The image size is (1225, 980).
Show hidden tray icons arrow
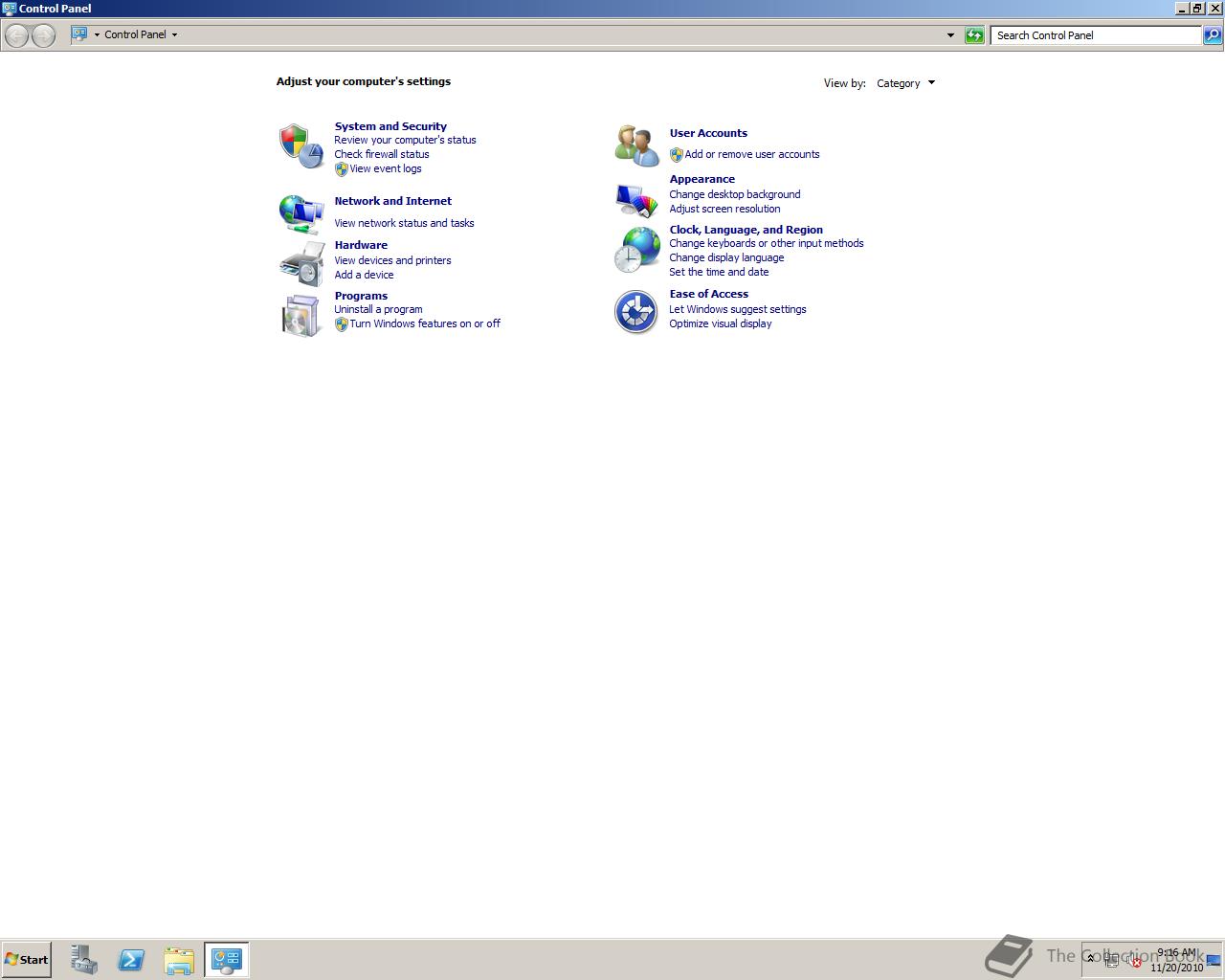(1090, 958)
